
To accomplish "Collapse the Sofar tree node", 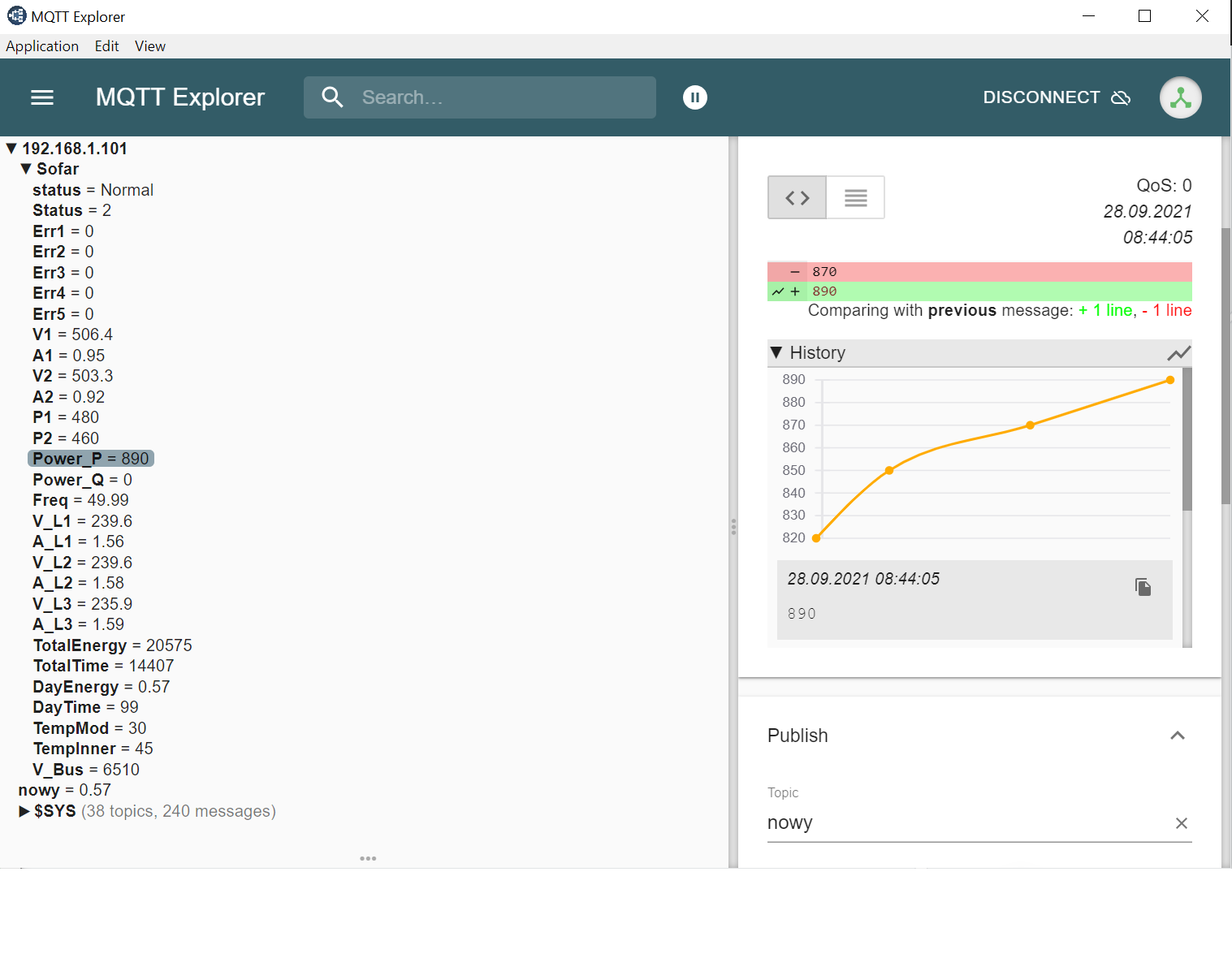I will tap(26, 169).
